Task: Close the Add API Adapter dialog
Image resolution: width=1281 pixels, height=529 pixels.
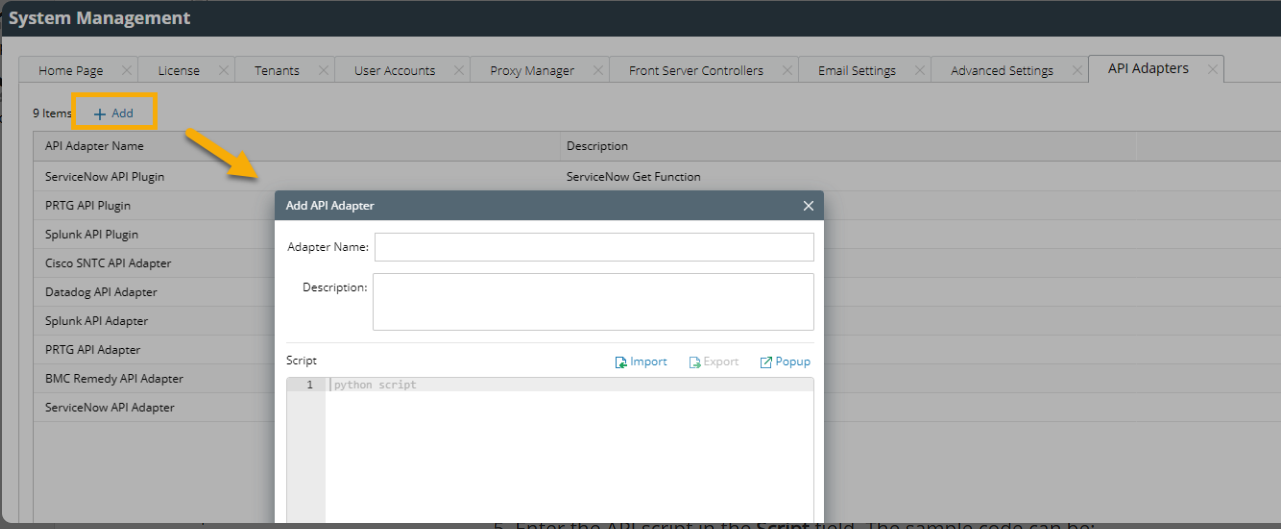Action: point(808,206)
